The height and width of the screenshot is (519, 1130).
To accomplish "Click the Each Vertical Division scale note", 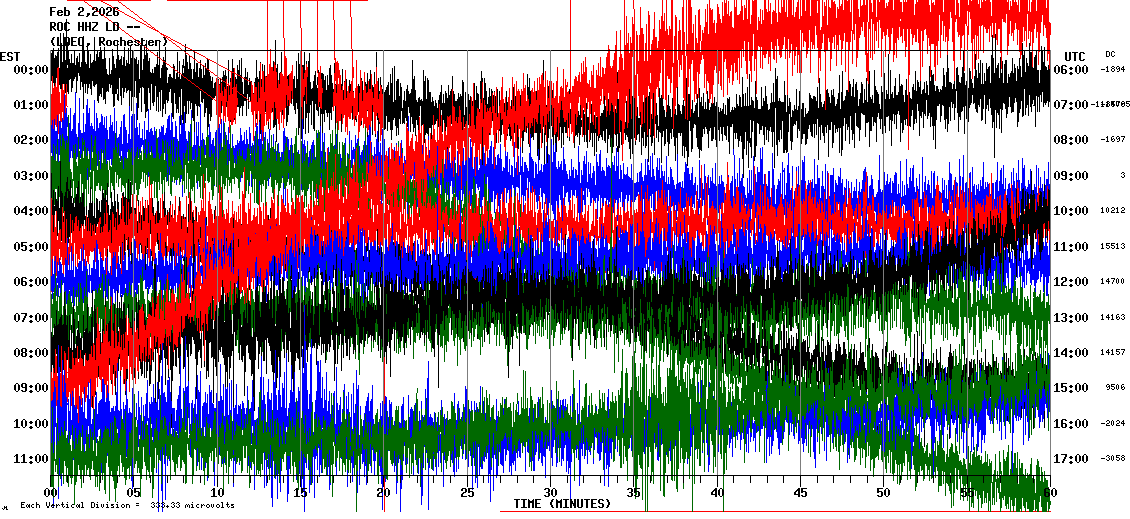I will pos(127,506).
